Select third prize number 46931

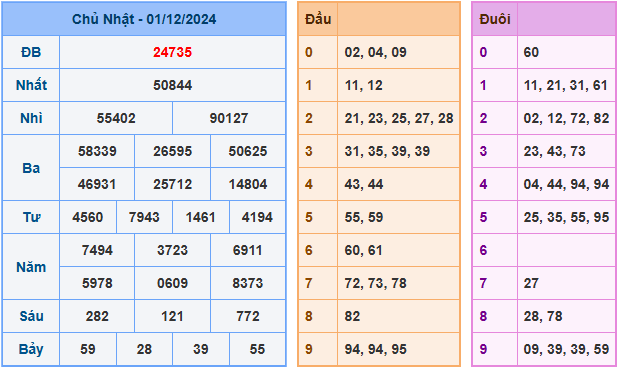[97, 184]
